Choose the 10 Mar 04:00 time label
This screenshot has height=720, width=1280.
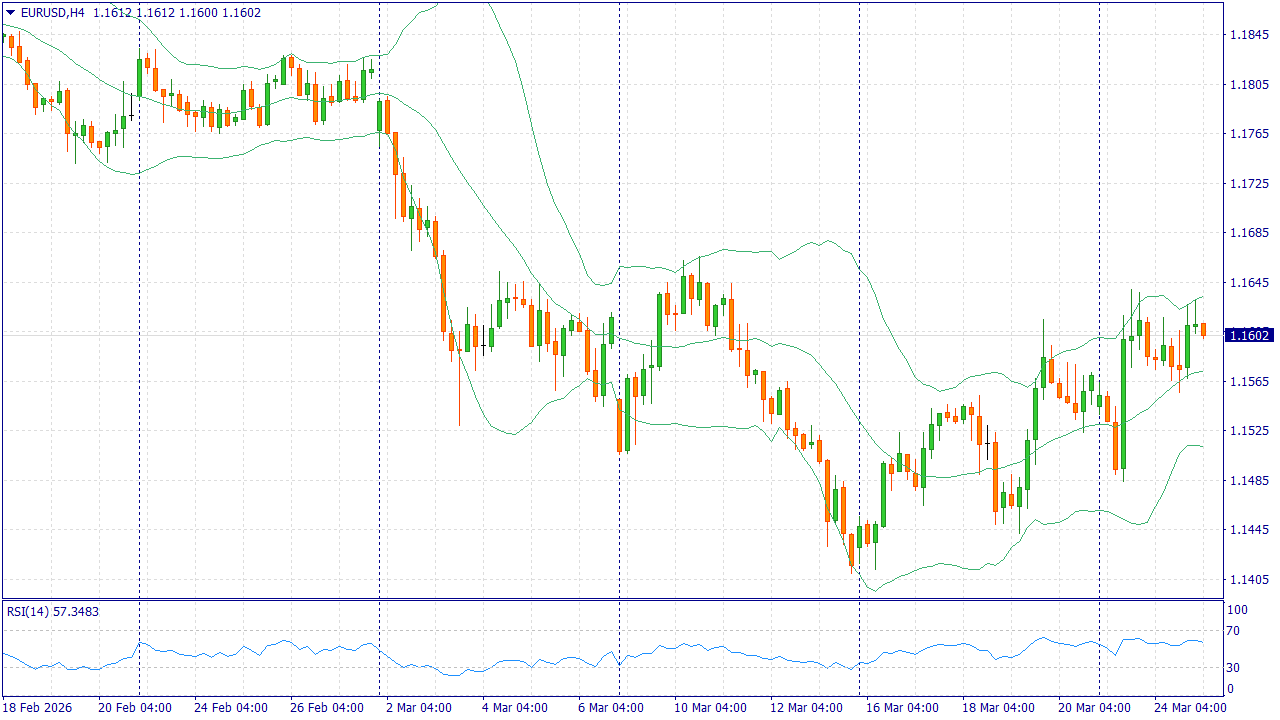tap(710, 708)
